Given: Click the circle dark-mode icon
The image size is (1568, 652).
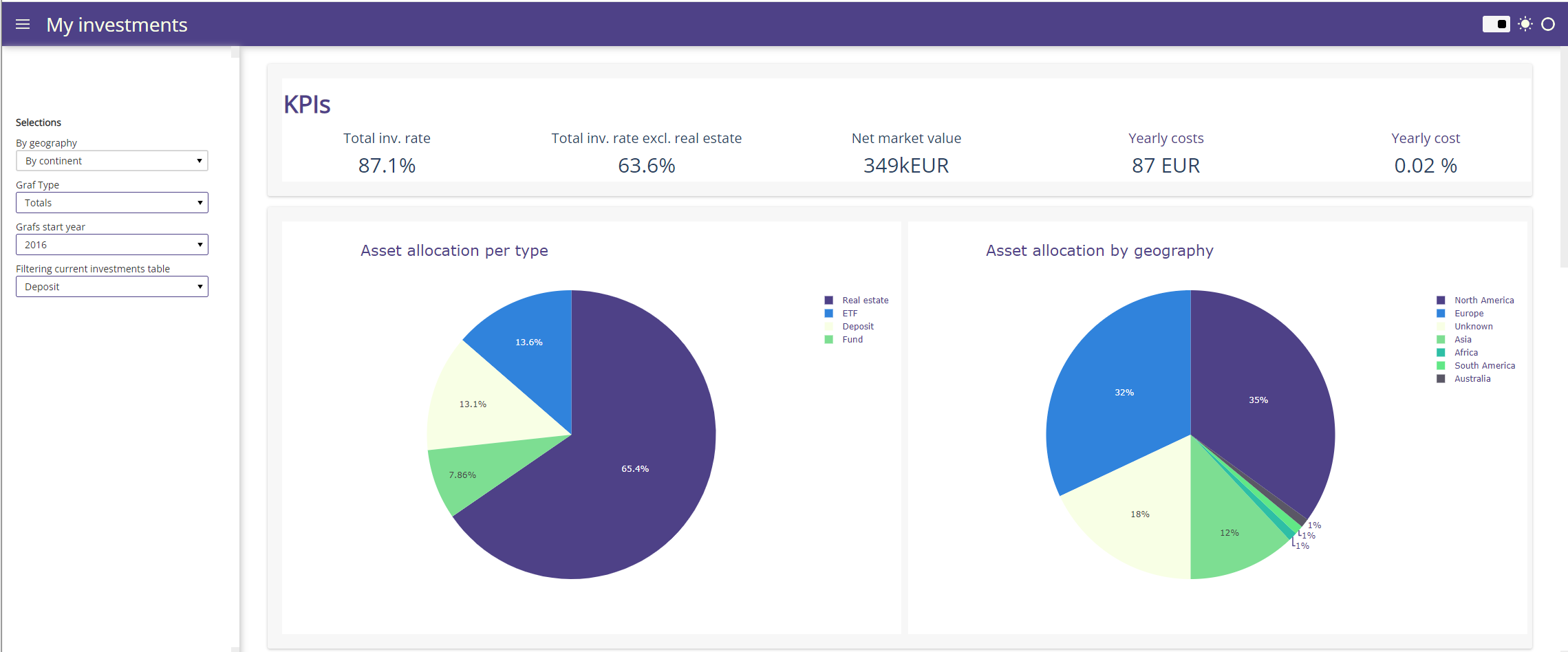Looking at the screenshot, I should click(x=1549, y=24).
